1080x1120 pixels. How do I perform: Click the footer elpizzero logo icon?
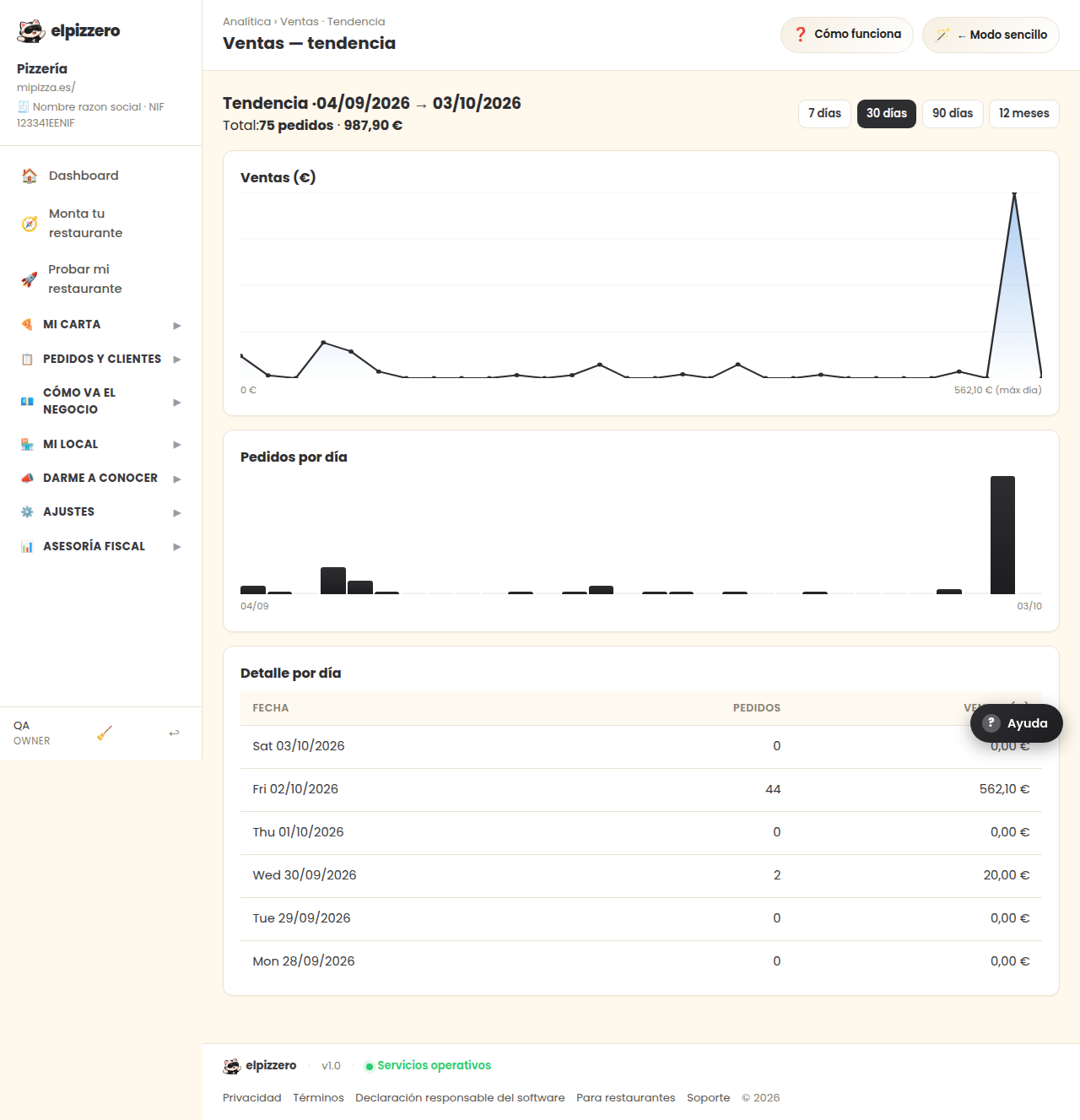[232, 1066]
